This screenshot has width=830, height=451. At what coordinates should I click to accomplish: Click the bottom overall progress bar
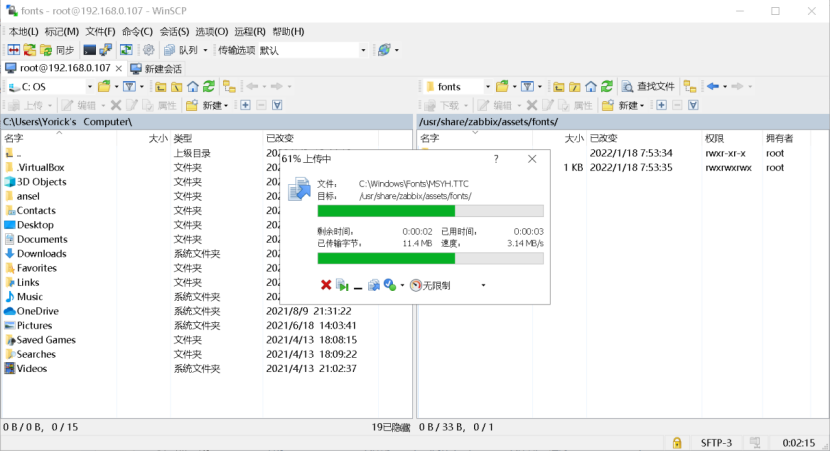pos(430,258)
